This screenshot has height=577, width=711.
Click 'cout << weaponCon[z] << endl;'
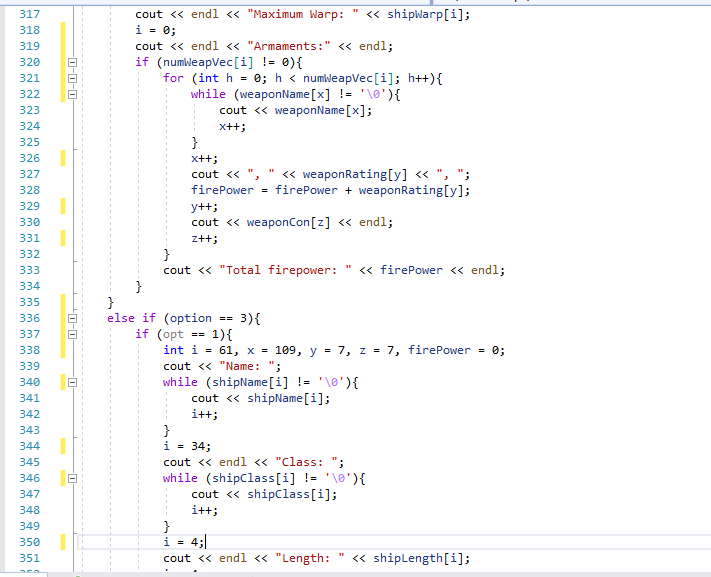click(292, 222)
